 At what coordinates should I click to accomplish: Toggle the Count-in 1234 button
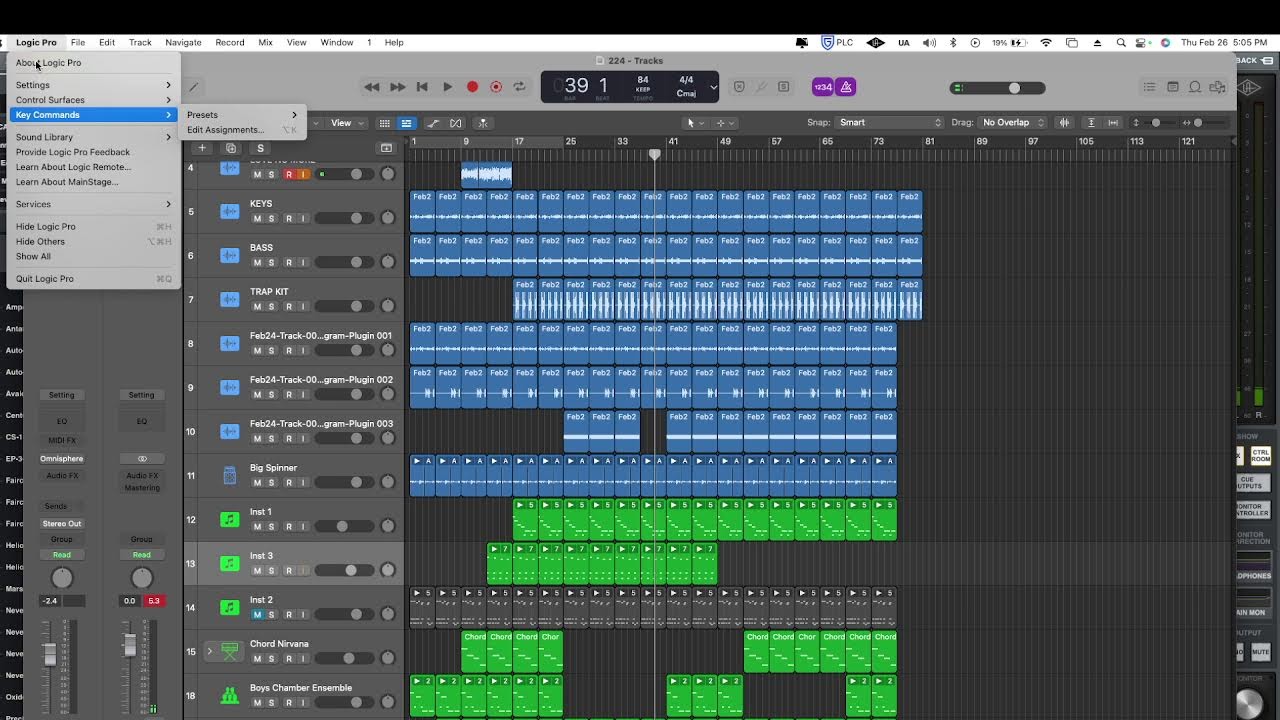pyautogui.click(x=823, y=87)
